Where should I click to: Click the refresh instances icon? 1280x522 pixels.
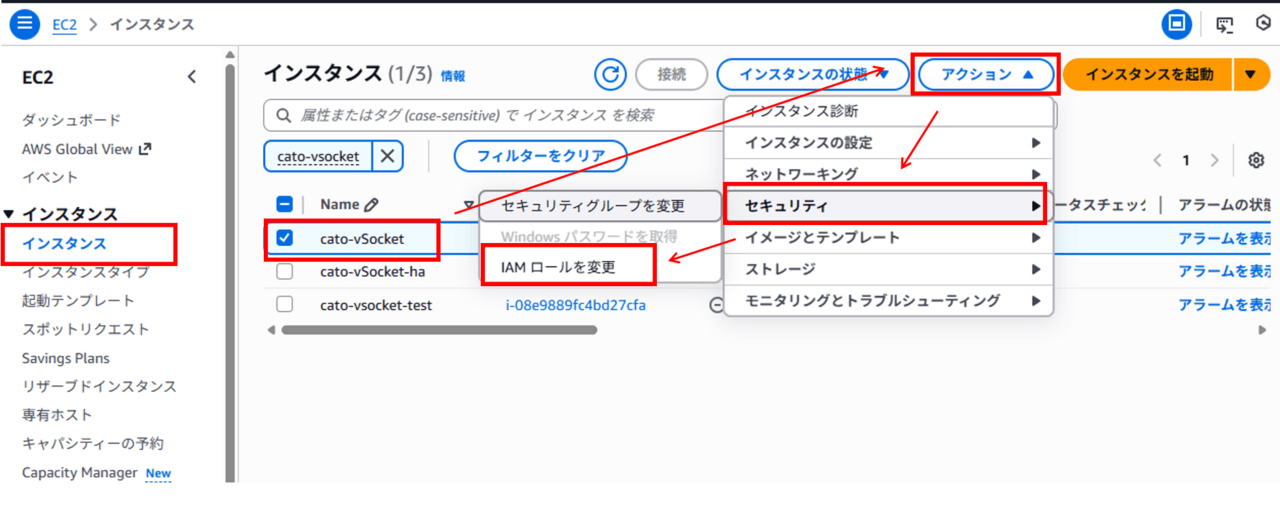click(x=609, y=74)
